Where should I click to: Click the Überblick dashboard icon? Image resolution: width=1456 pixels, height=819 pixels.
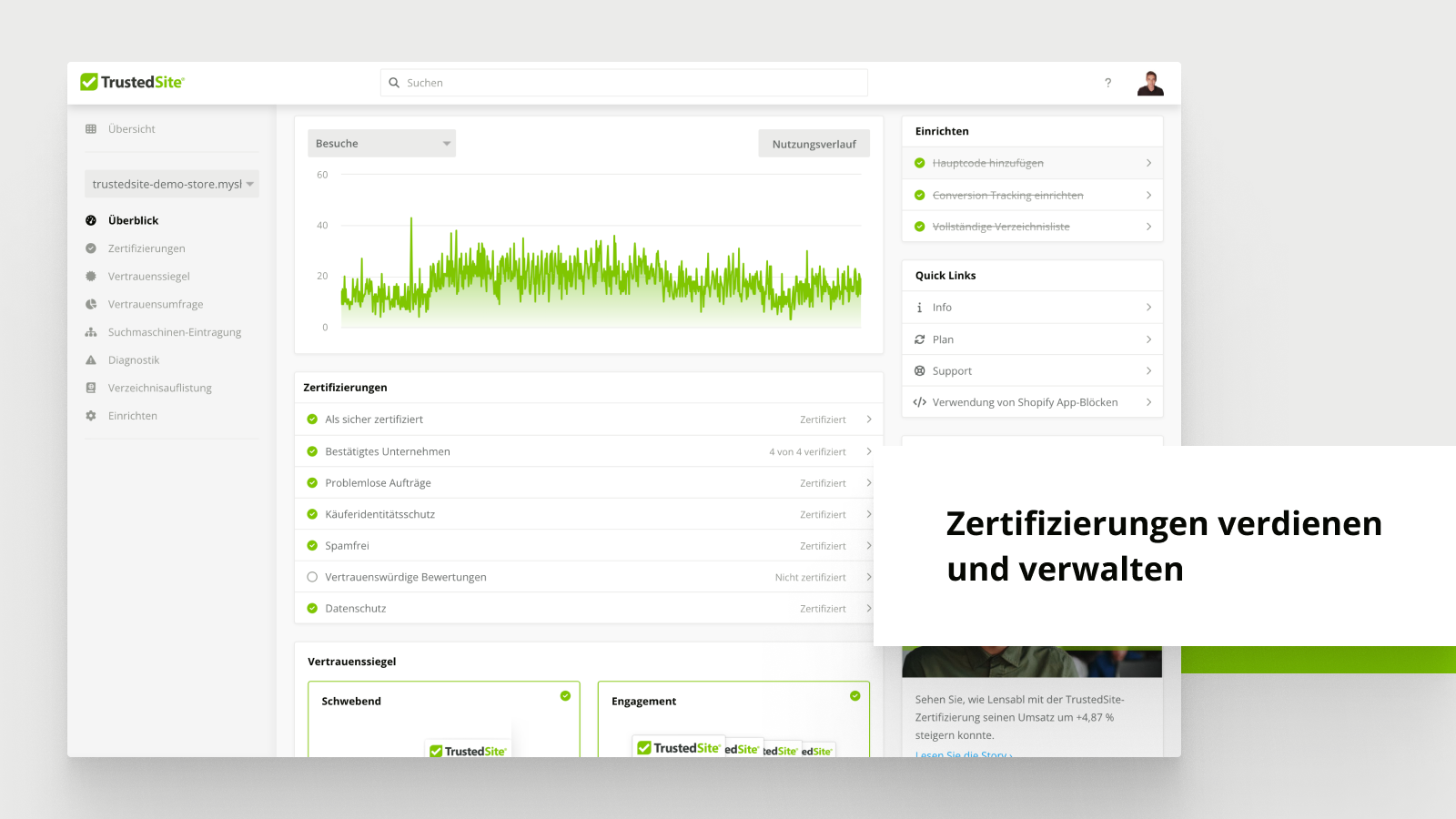(91, 220)
